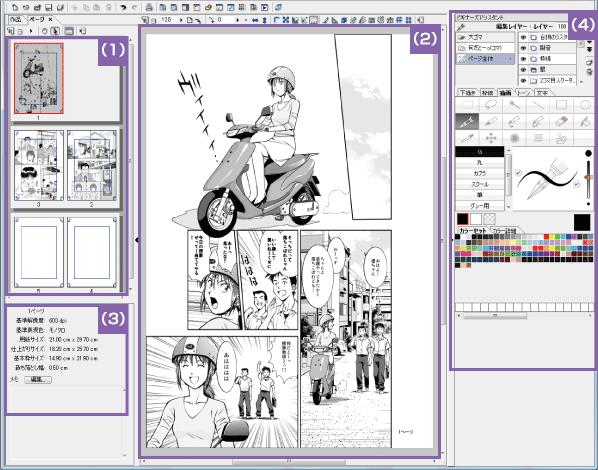Select the スクール pen type

tap(480, 184)
